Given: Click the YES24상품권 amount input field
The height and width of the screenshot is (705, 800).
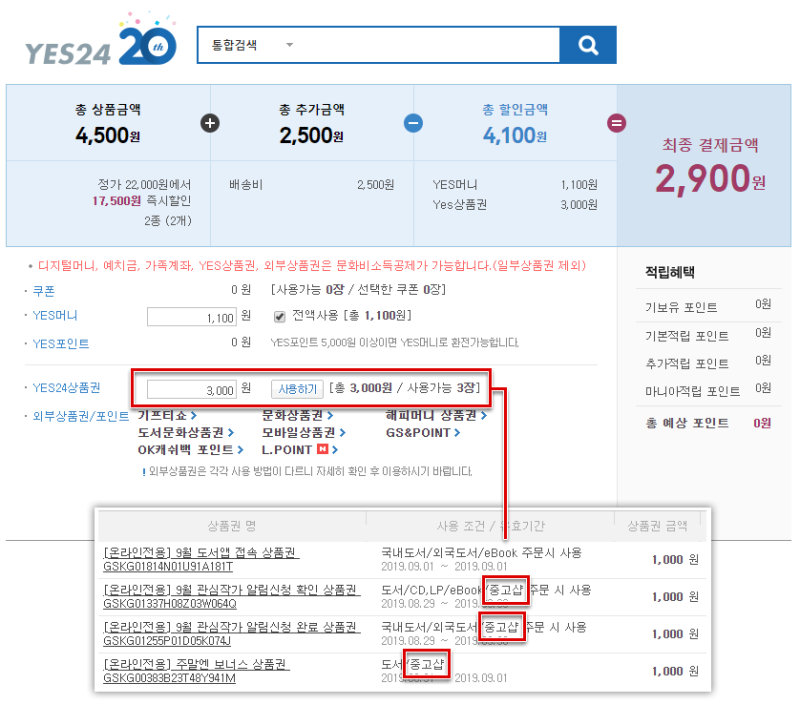Looking at the screenshot, I should click(192, 389).
